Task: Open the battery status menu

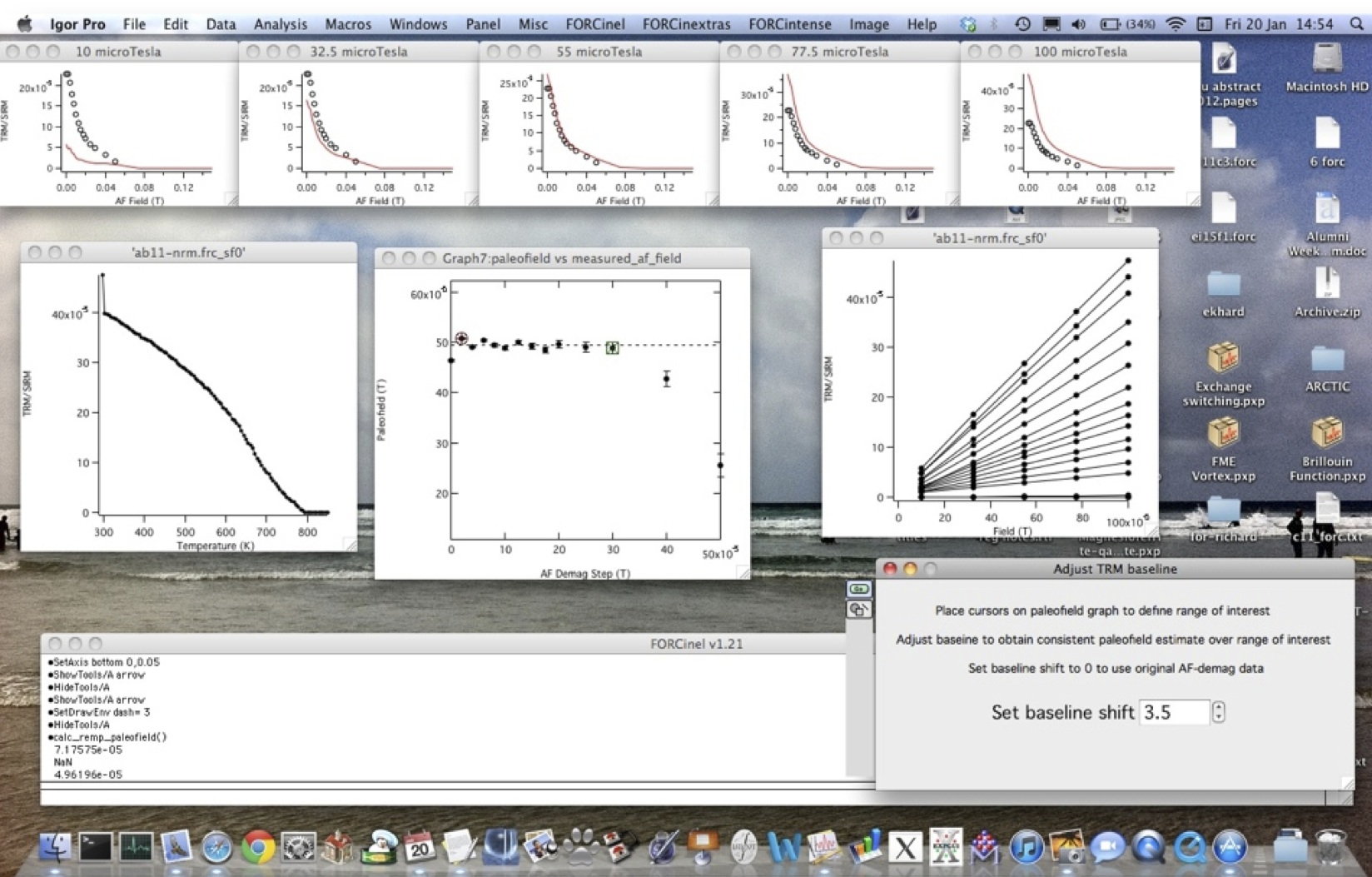Action: (1111, 24)
